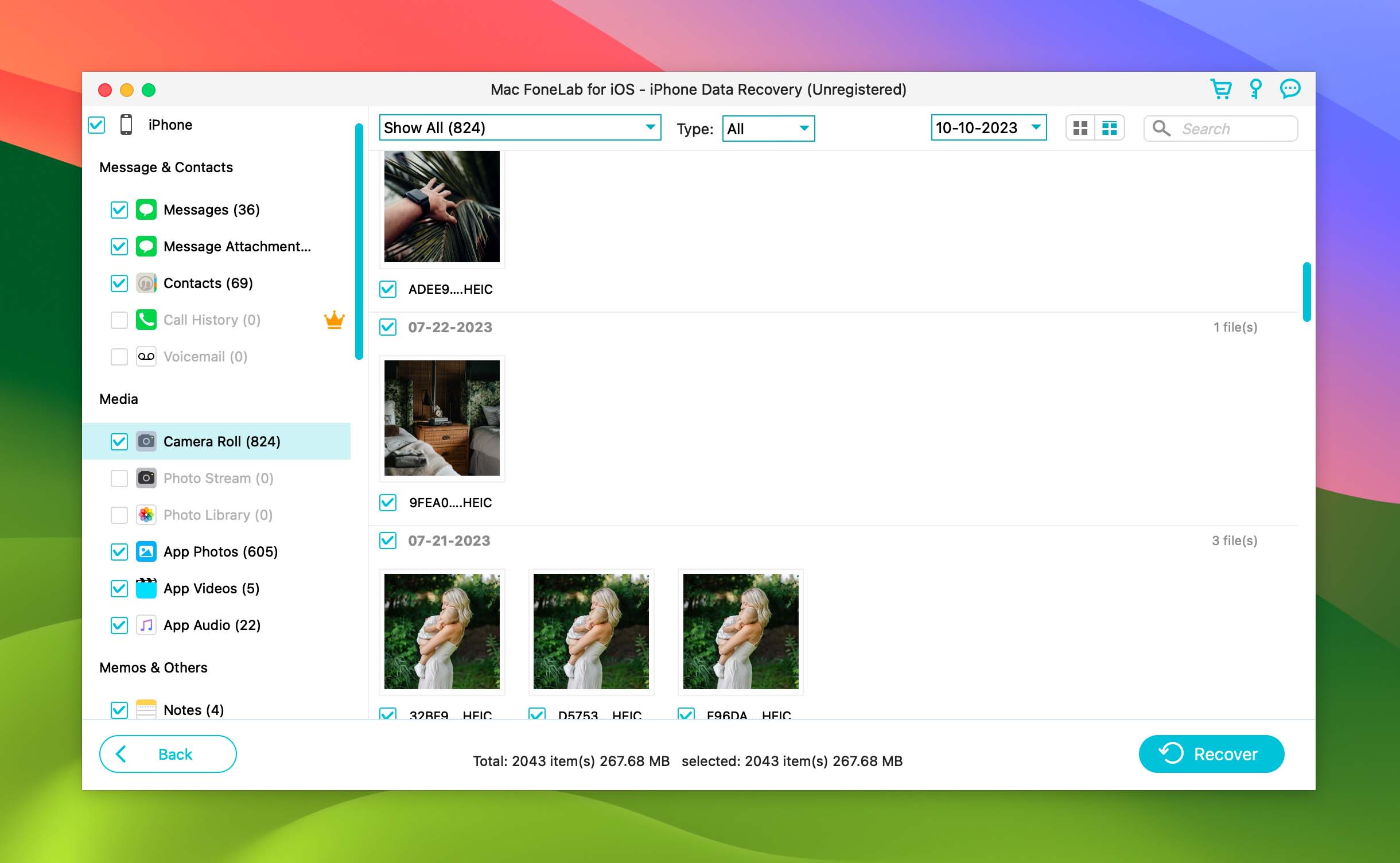Select Camera Roll (824) category
This screenshot has width=1400, height=863.
216,441
